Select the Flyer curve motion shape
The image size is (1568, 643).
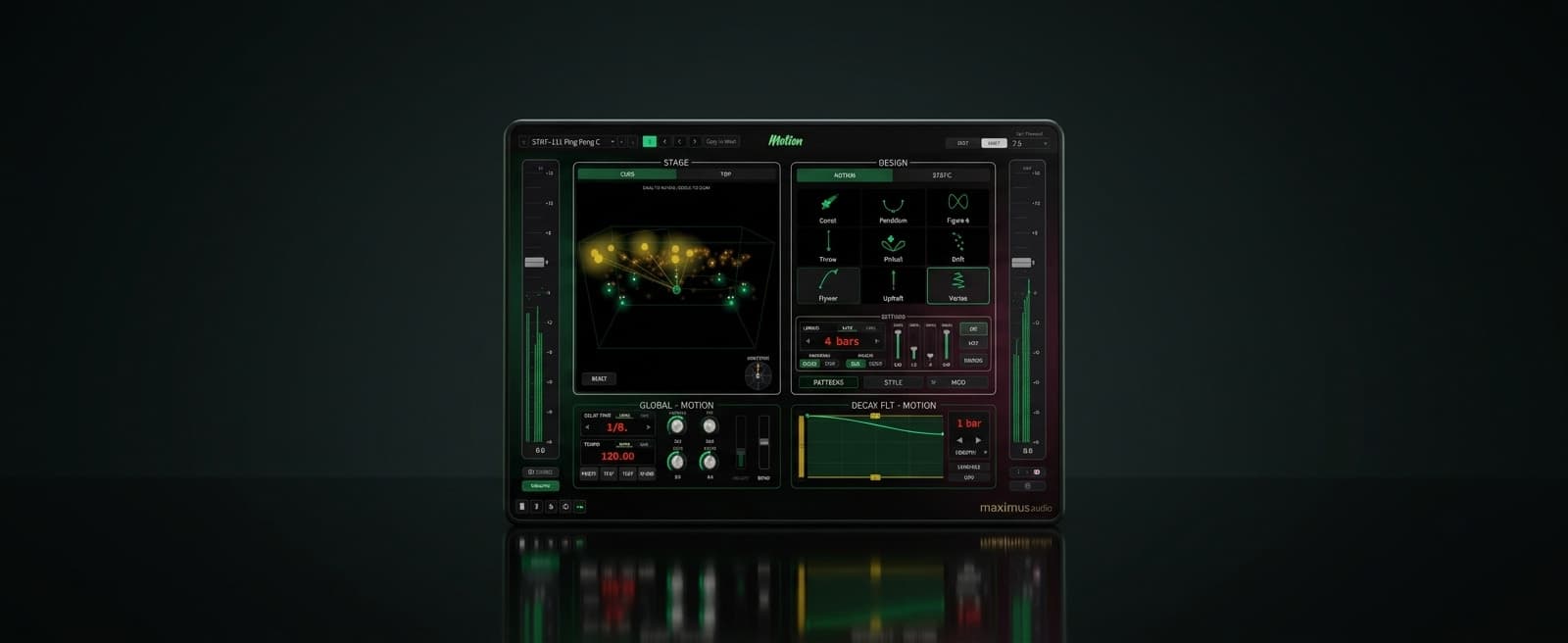(828, 285)
